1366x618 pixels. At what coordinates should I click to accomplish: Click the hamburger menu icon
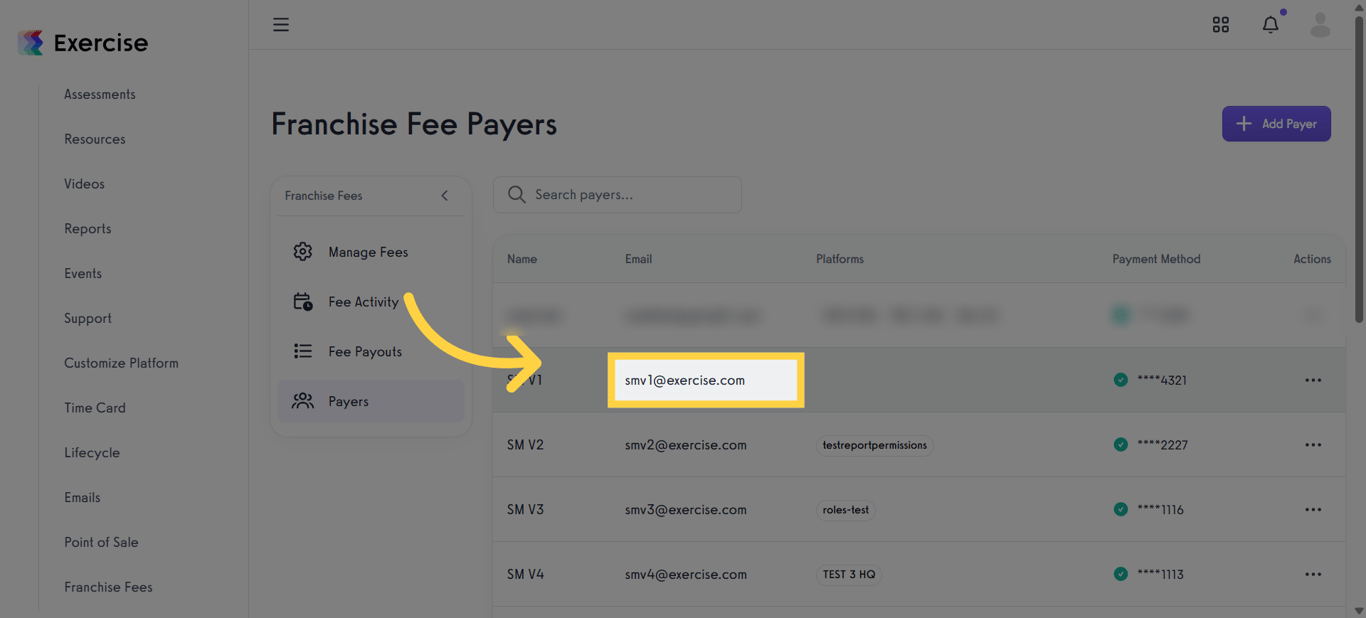[x=281, y=24]
